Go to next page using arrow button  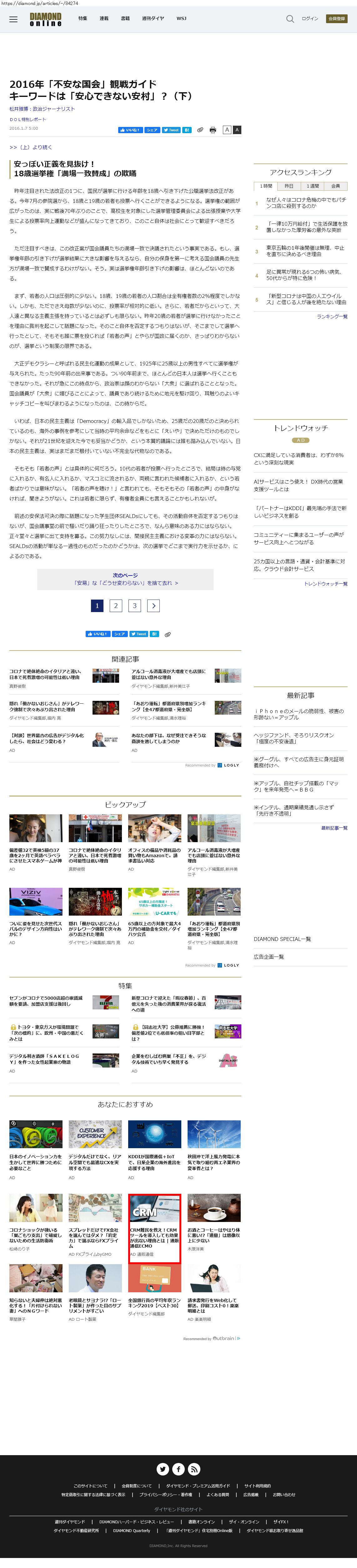(153, 606)
